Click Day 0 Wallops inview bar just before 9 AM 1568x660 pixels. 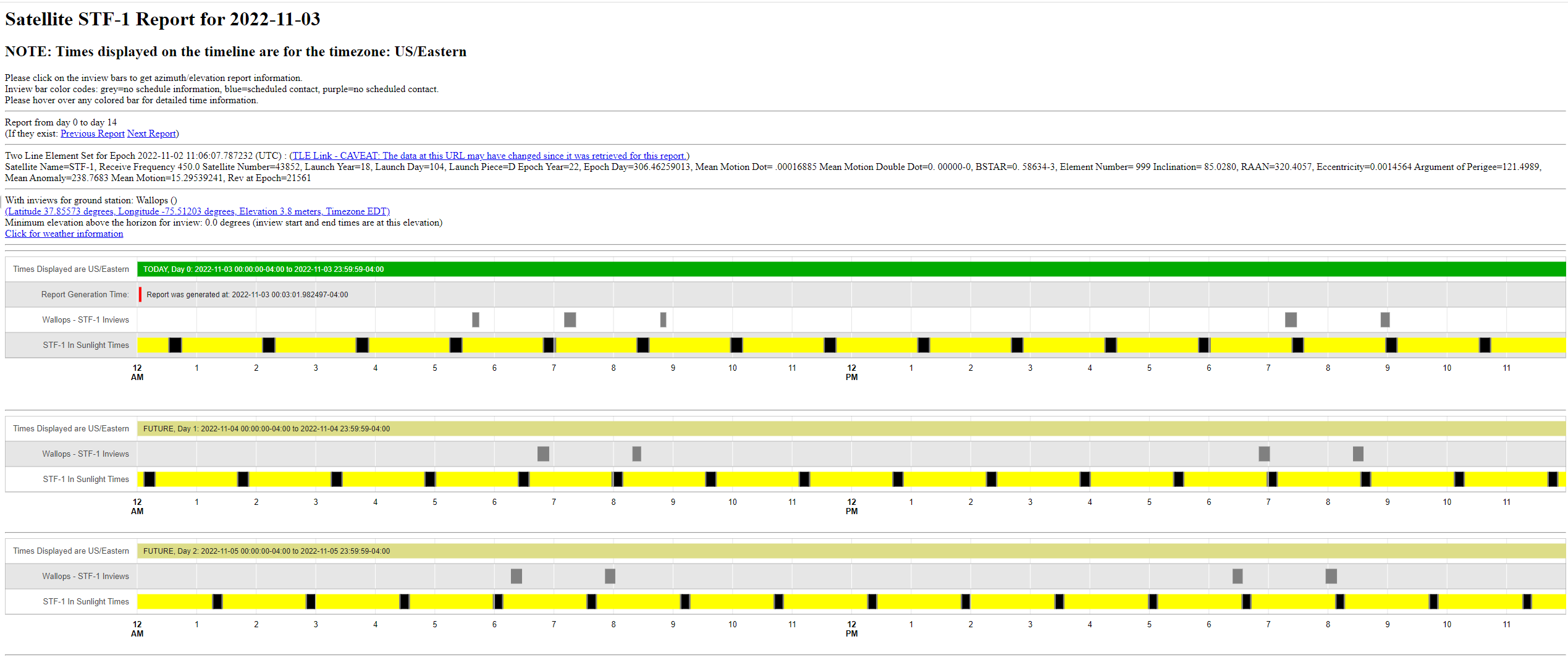(x=664, y=319)
